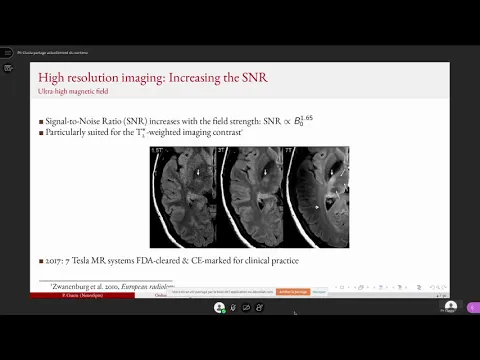Click the 'Pr Ciuciu partage actuellement' header text
The image size is (480, 360).
[53, 53]
